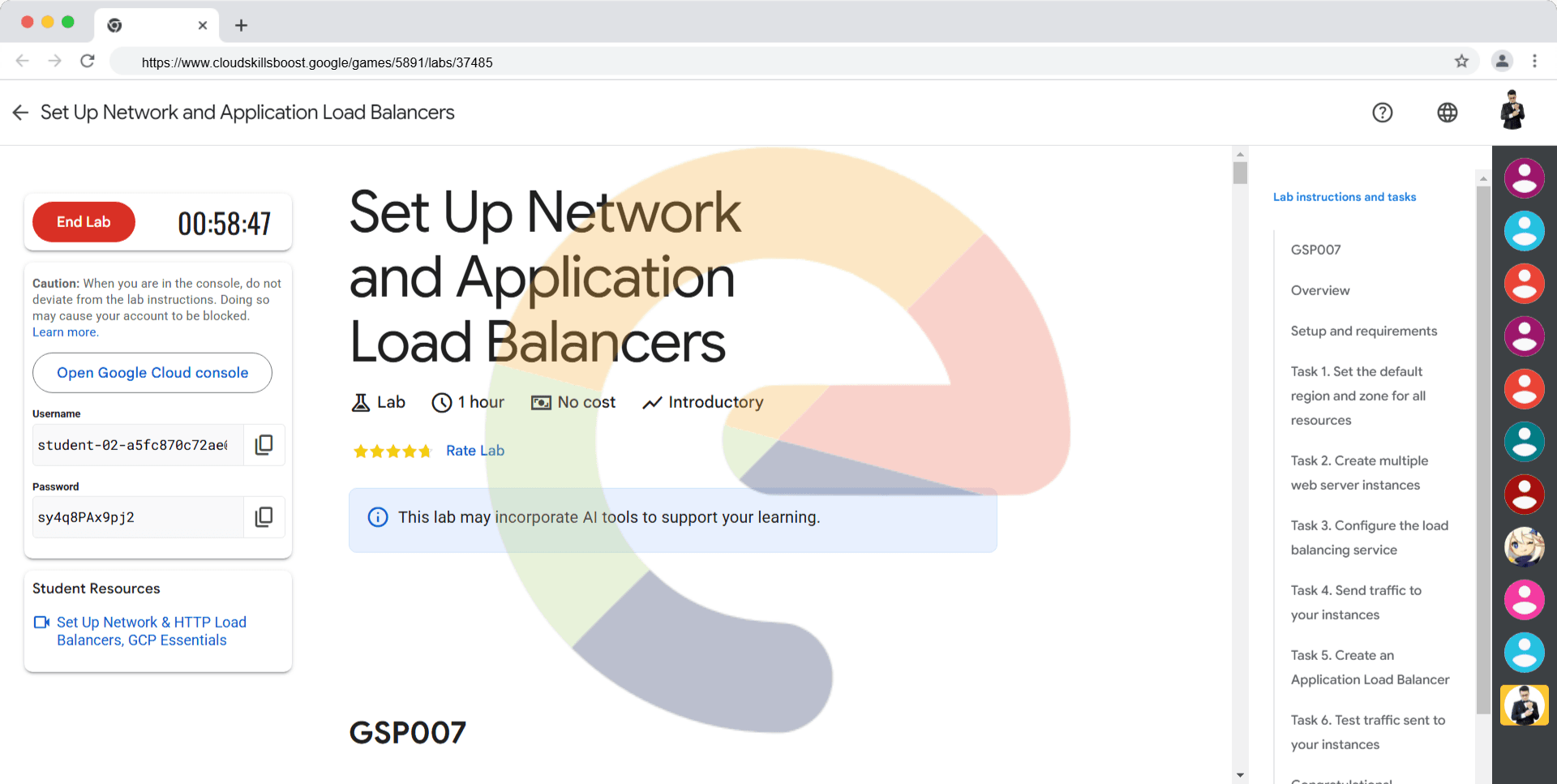1557x784 pixels.
Task: Select Setup and requirements in outline
Action: coord(1363,331)
